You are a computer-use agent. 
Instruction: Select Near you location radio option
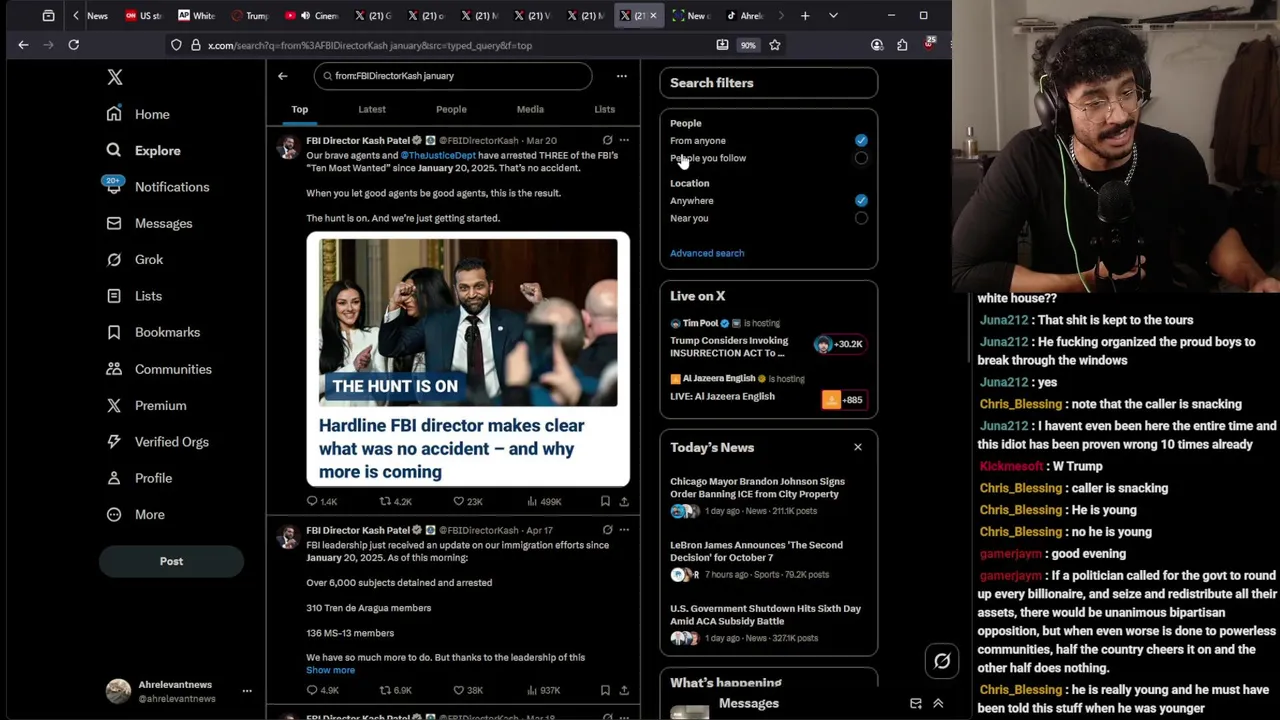point(861,218)
